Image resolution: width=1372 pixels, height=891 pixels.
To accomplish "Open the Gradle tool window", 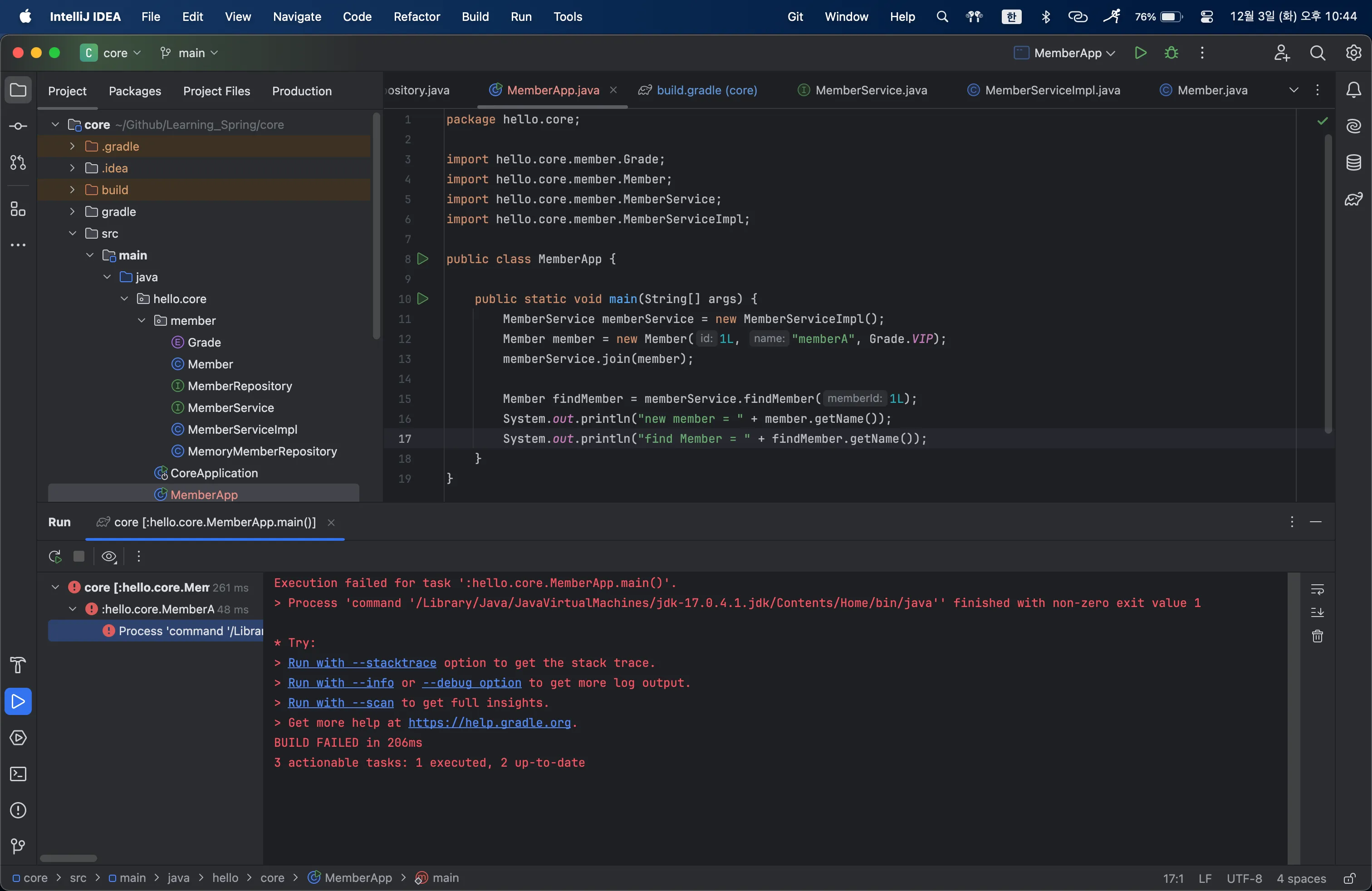I will [x=1353, y=199].
